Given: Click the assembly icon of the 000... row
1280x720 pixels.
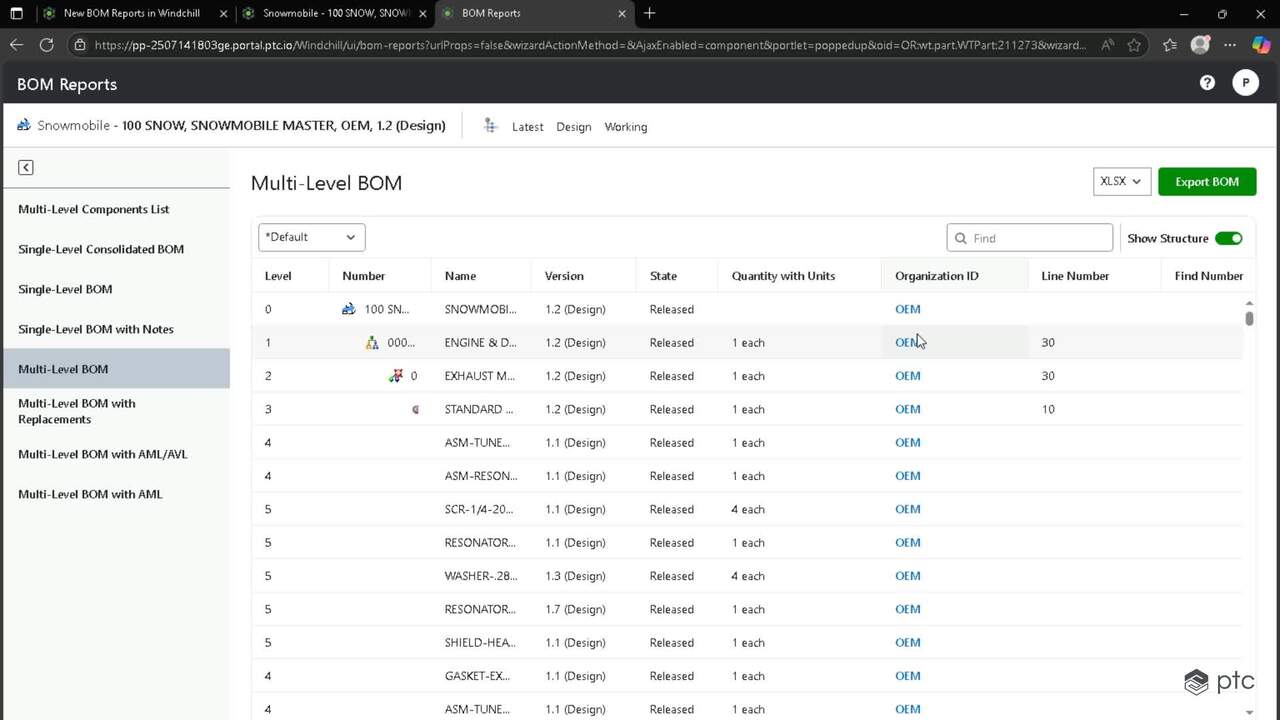Looking at the screenshot, I should pos(372,342).
